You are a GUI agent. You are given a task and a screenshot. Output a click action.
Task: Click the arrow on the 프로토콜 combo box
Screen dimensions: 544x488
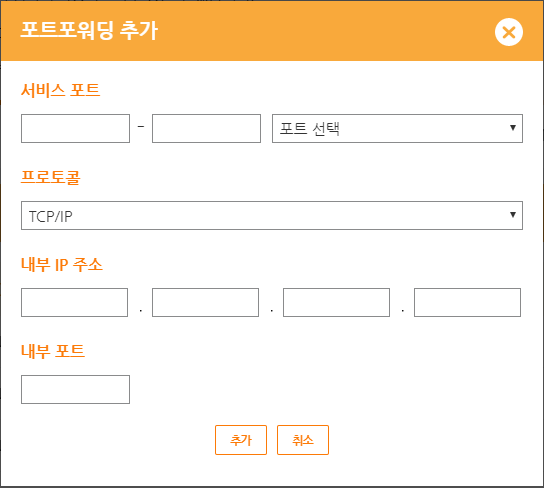[x=513, y=215]
